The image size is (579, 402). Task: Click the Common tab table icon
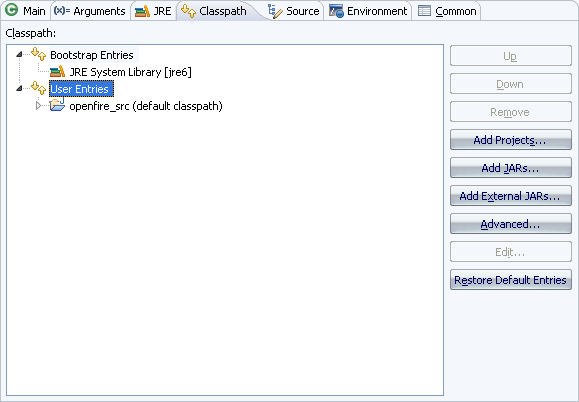click(424, 11)
